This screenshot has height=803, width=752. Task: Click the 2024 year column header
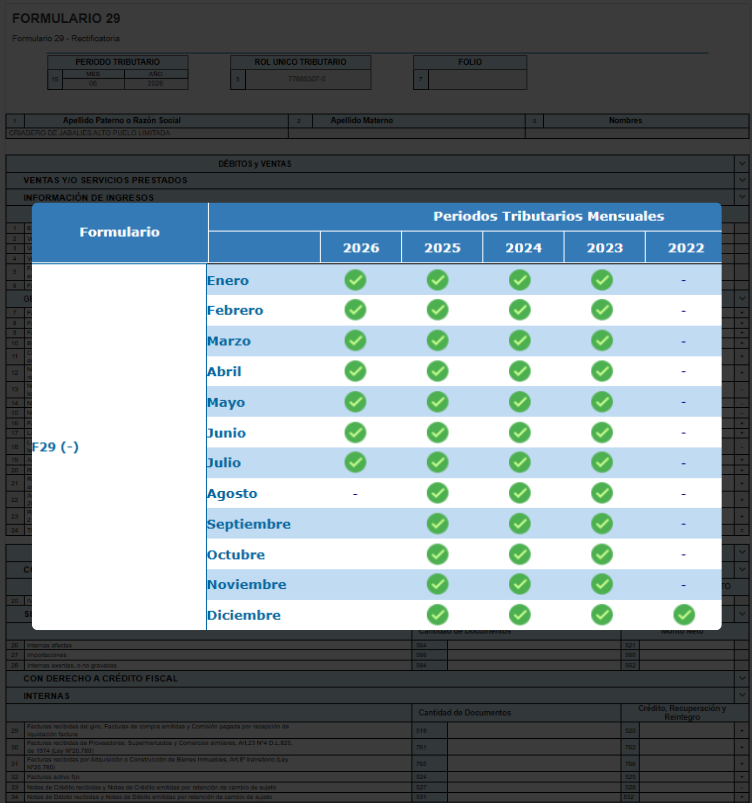(x=524, y=248)
